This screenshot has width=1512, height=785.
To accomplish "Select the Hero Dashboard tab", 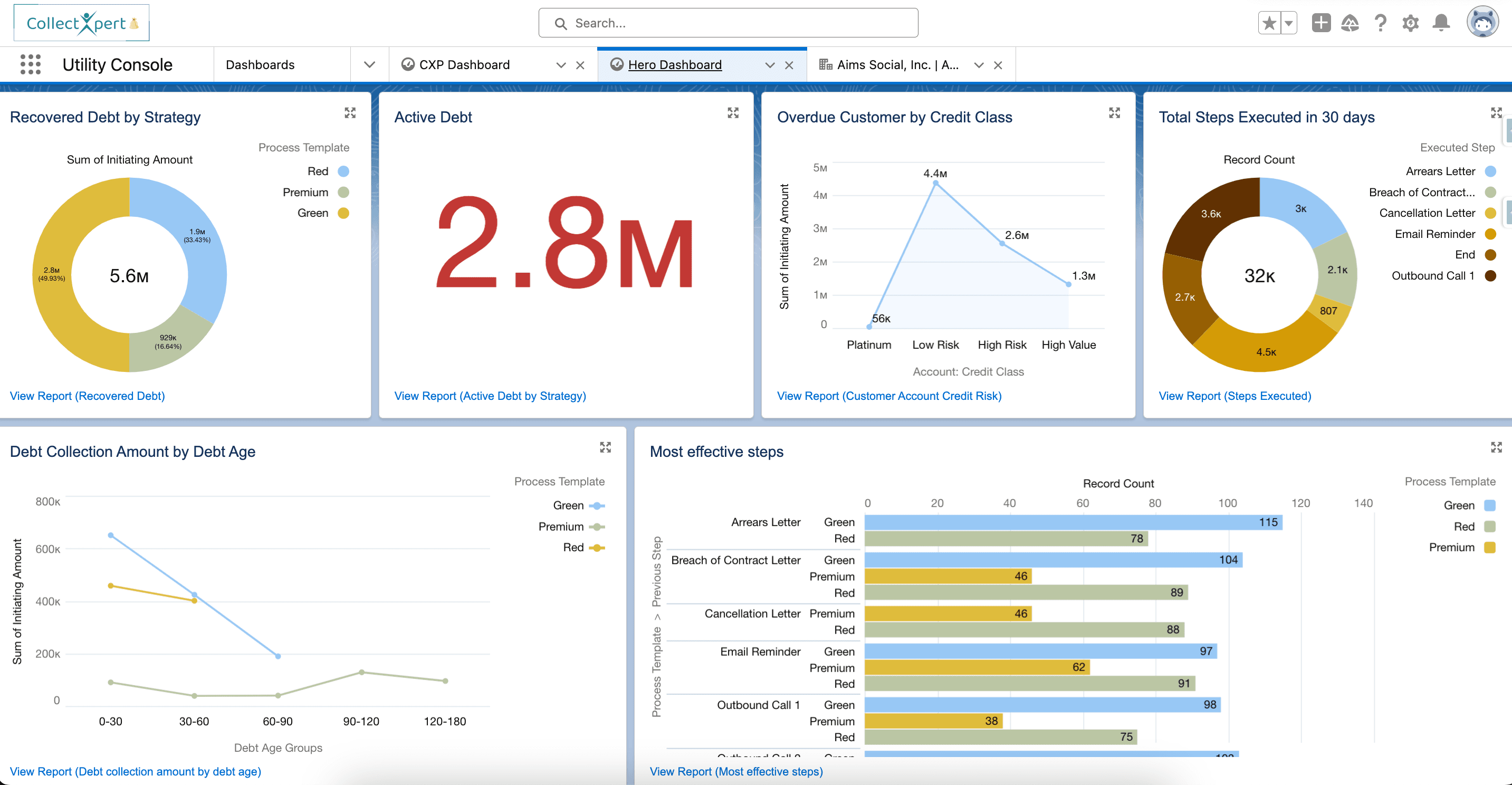I will (675, 64).
